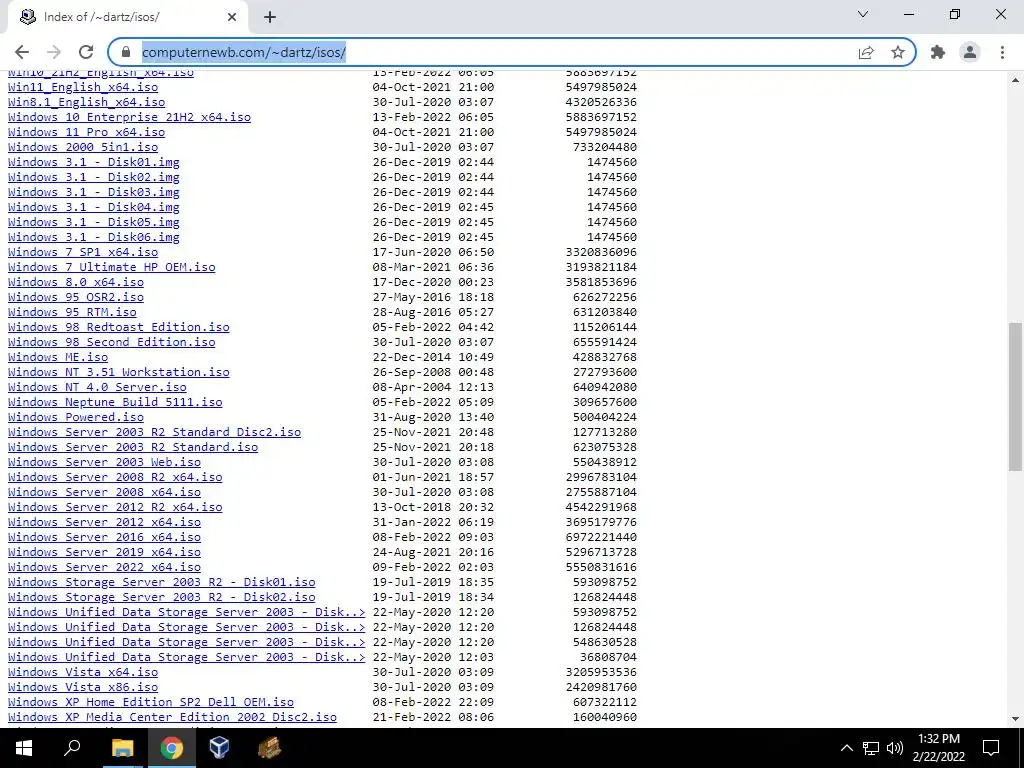Download Windows ME.iso
The image size is (1024, 768).
(x=58, y=357)
